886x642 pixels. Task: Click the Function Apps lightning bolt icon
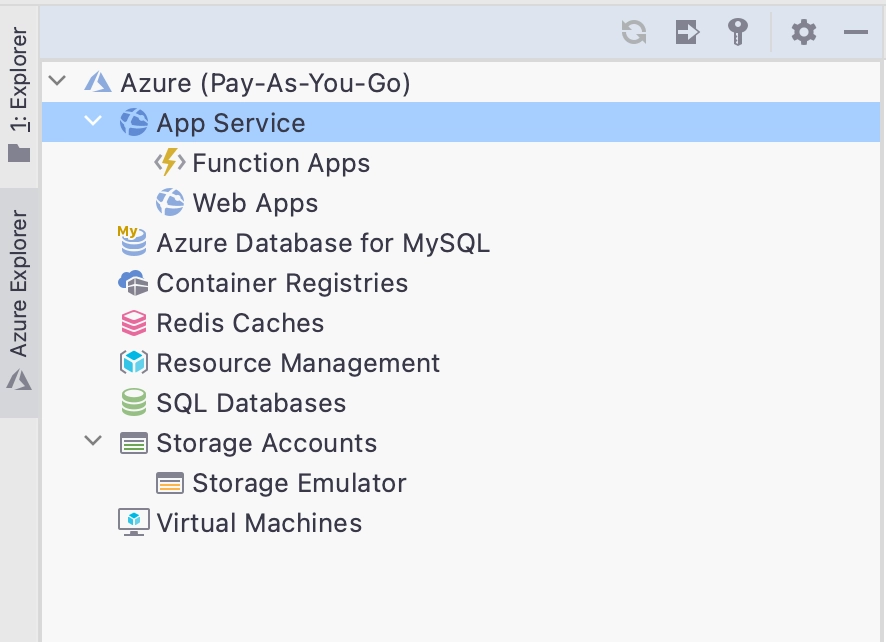[170, 163]
